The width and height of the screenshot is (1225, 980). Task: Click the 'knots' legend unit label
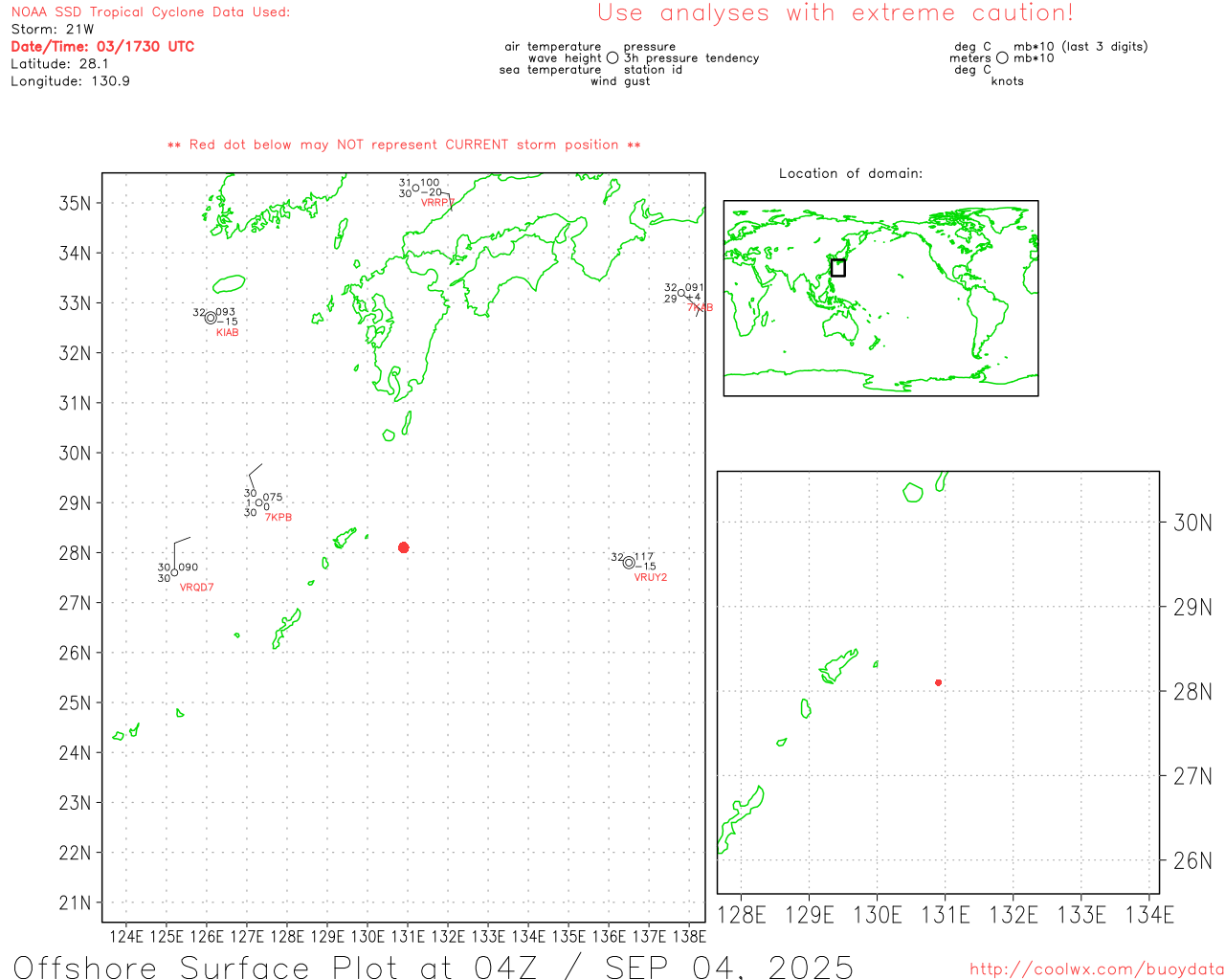1007,81
